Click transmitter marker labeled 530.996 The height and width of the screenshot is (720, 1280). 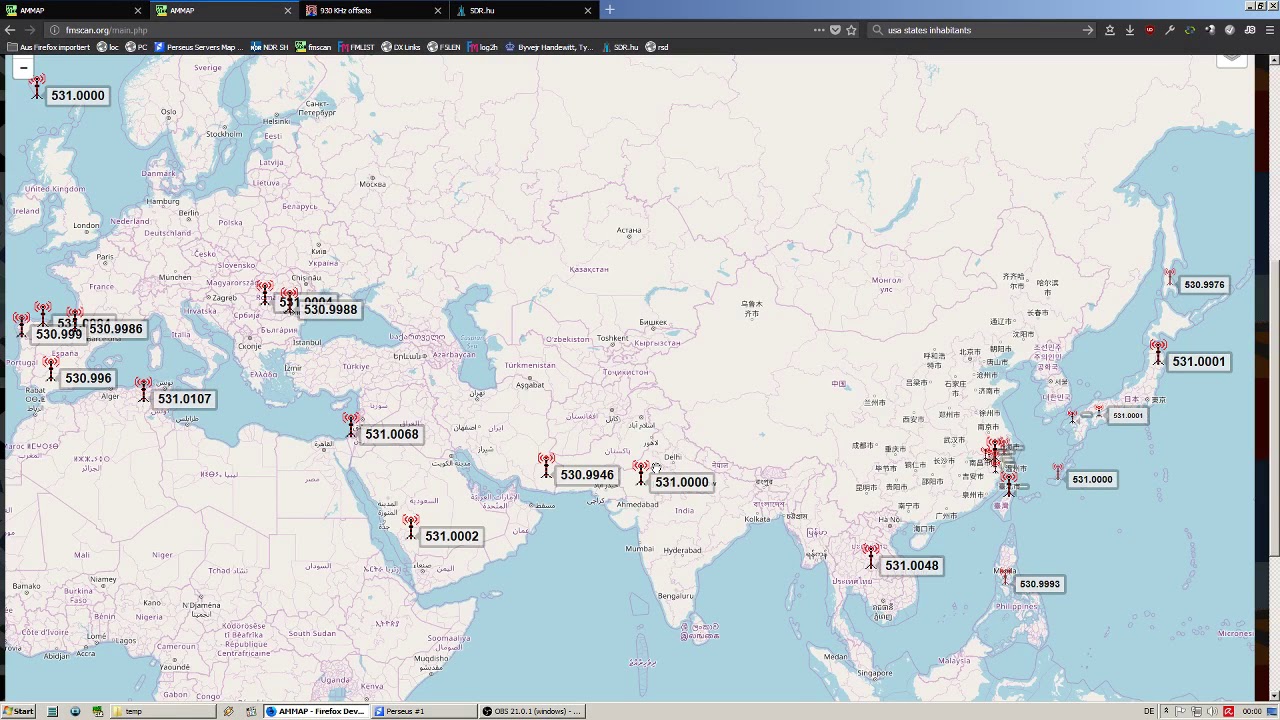51,369
